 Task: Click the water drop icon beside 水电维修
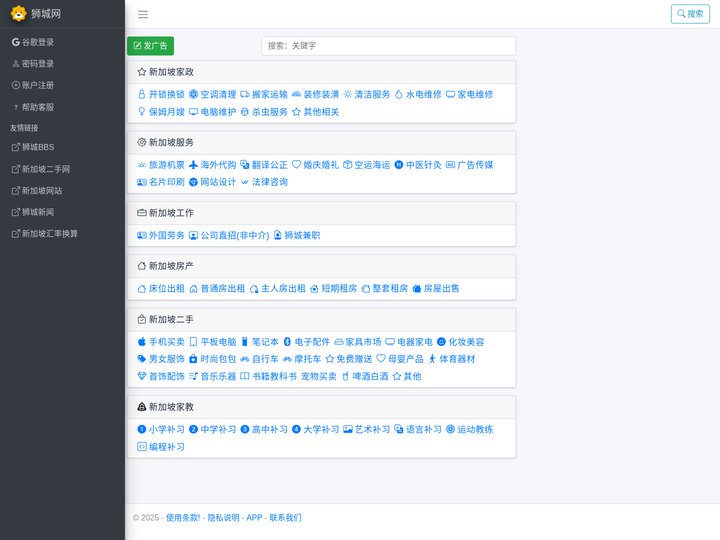point(399,94)
